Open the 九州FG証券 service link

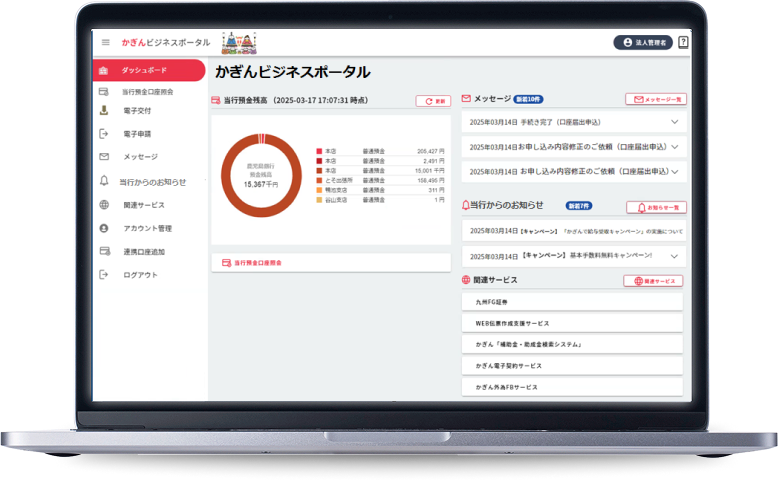[572, 301]
